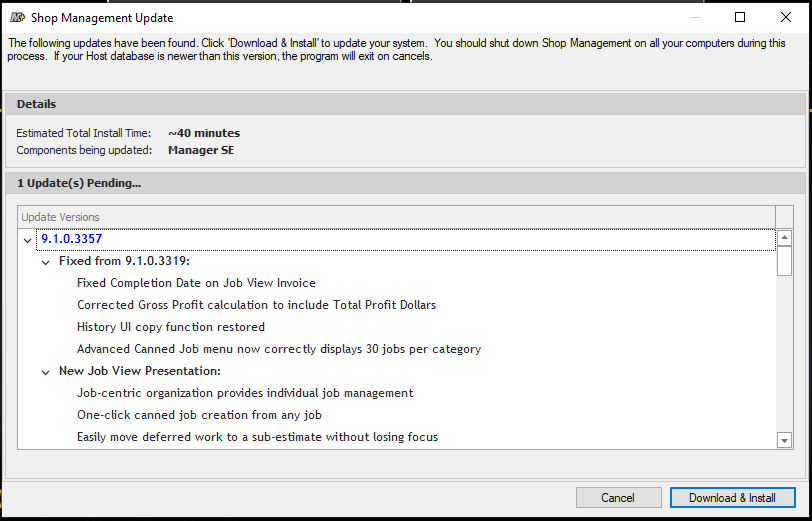
Task: Collapse the 9.1.0.3357 version node
Action: (27, 240)
